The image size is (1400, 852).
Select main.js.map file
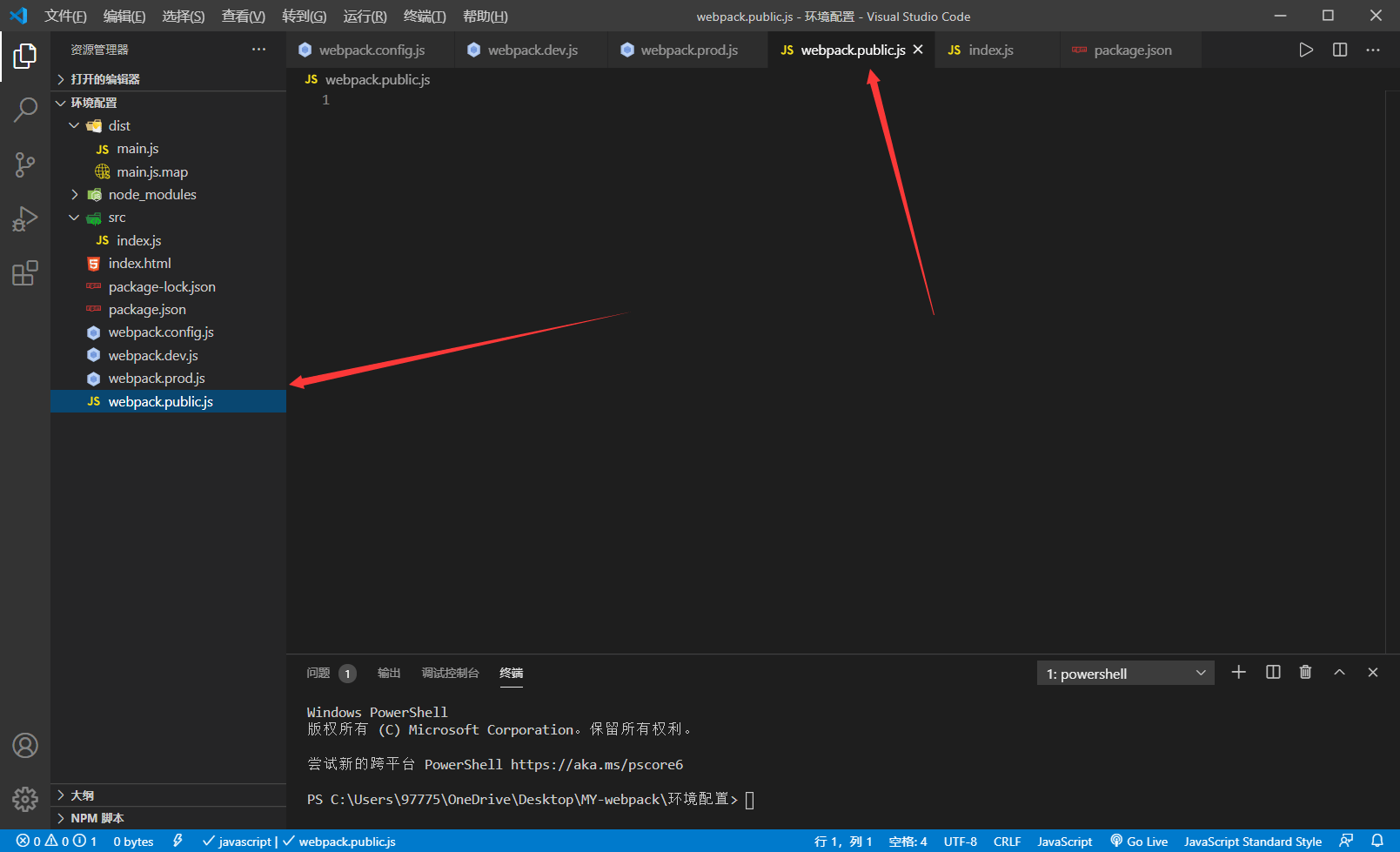click(168, 171)
